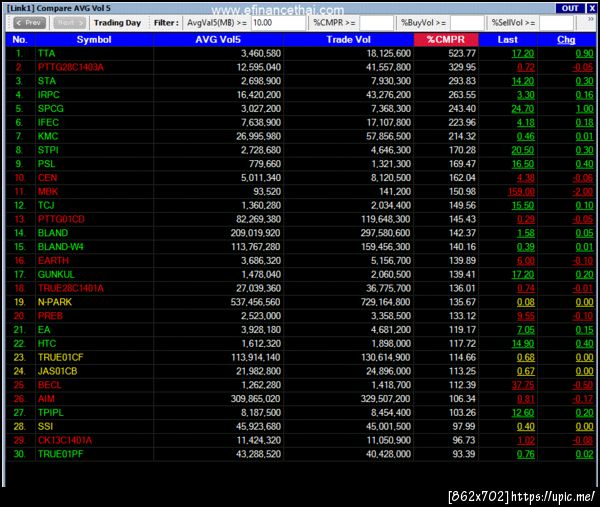Select the PREB symbol

tap(50, 316)
